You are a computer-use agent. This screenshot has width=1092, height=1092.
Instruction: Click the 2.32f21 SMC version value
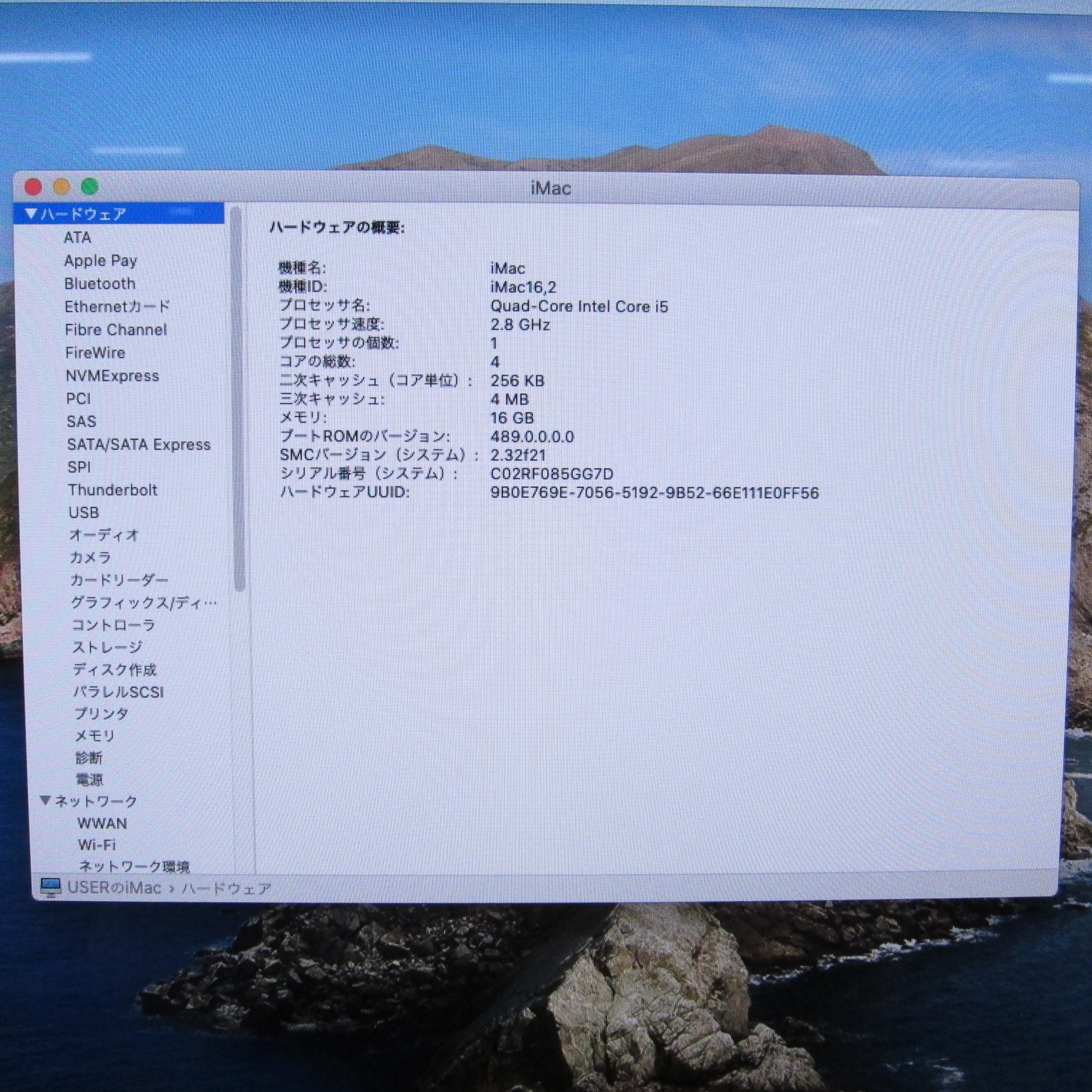518,455
